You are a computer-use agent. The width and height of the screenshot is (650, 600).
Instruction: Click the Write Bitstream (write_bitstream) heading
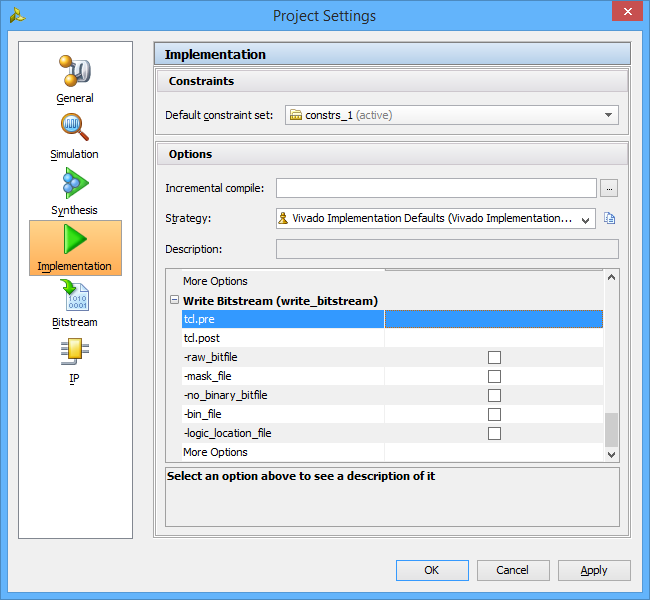pyautogui.click(x=280, y=301)
